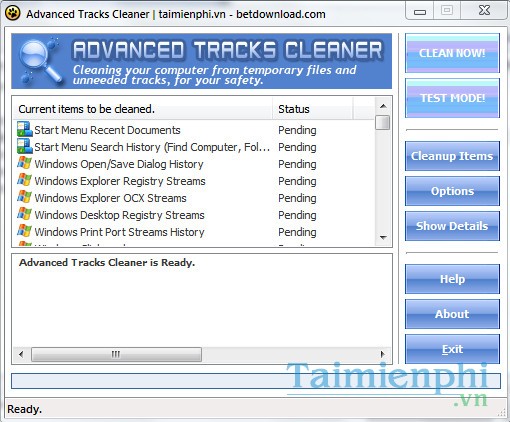Image resolution: width=510 pixels, height=422 pixels.
Task: Click the log pane scroll left arrow
Action: pos(21,354)
